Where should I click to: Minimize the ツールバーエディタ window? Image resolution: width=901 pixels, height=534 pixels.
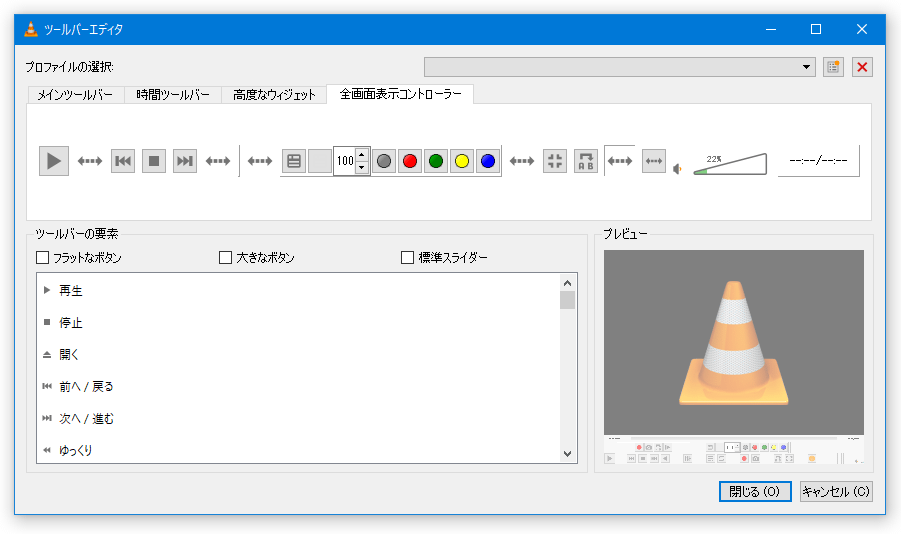[x=771, y=29]
